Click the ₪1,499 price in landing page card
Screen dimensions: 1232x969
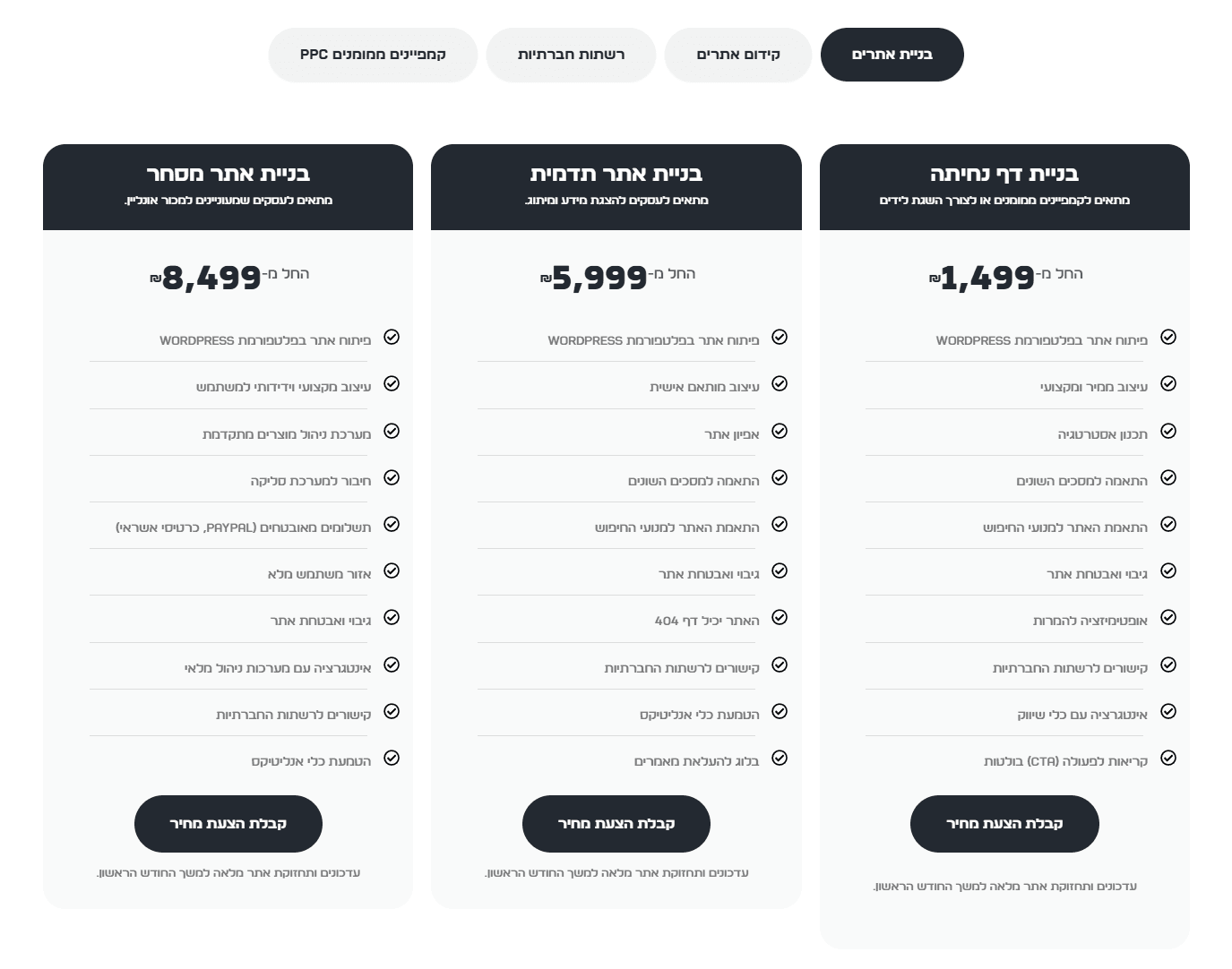click(982, 278)
